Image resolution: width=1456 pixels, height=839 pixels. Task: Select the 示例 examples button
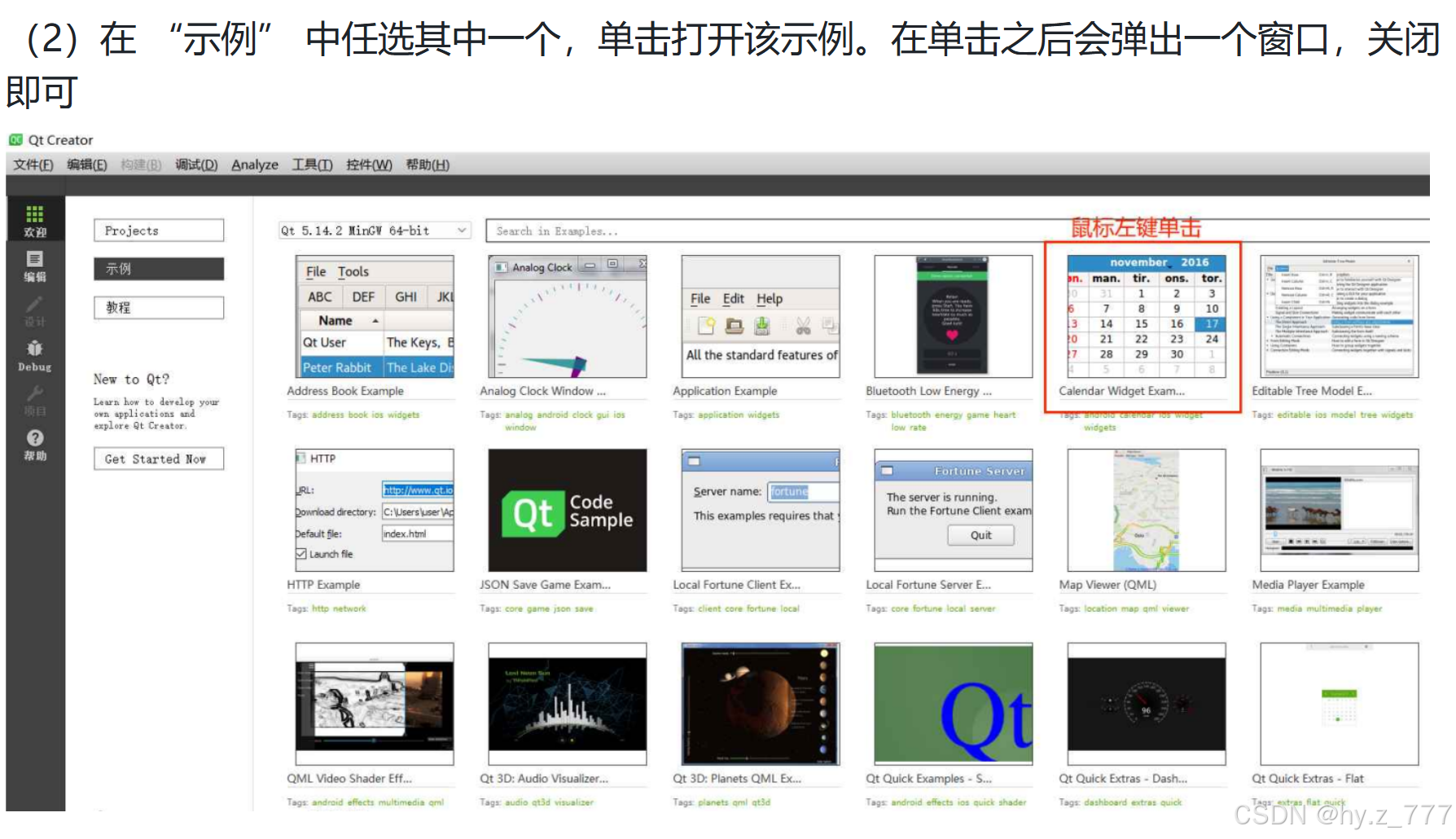click(159, 269)
